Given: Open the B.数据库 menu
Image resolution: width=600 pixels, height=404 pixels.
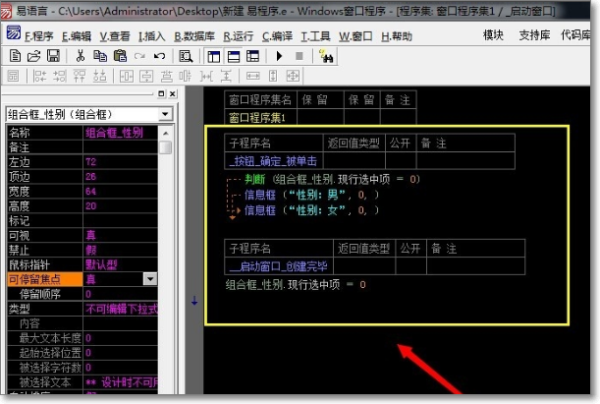Looking at the screenshot, I should [194, 36].
